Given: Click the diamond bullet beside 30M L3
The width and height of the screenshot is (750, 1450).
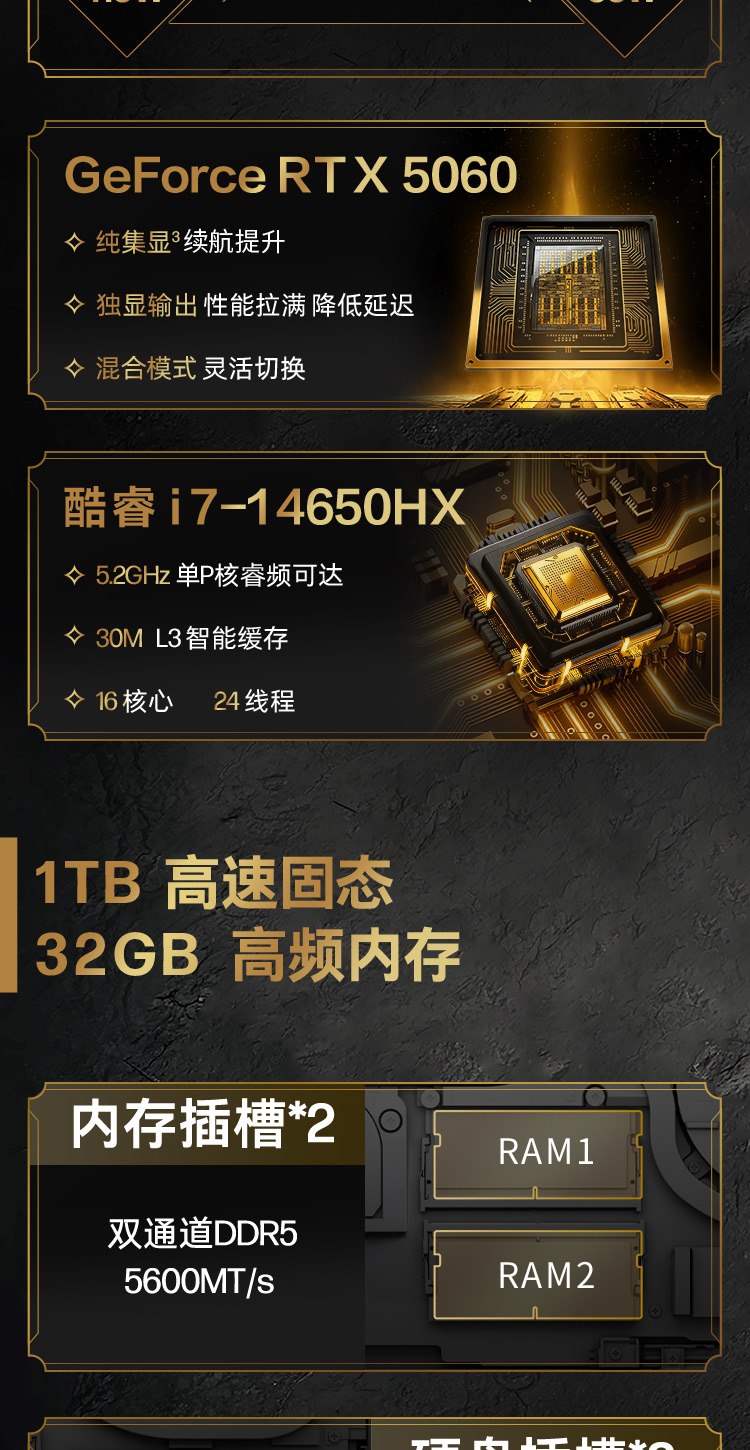Looking at the screenshot, I should coord(74,636).
